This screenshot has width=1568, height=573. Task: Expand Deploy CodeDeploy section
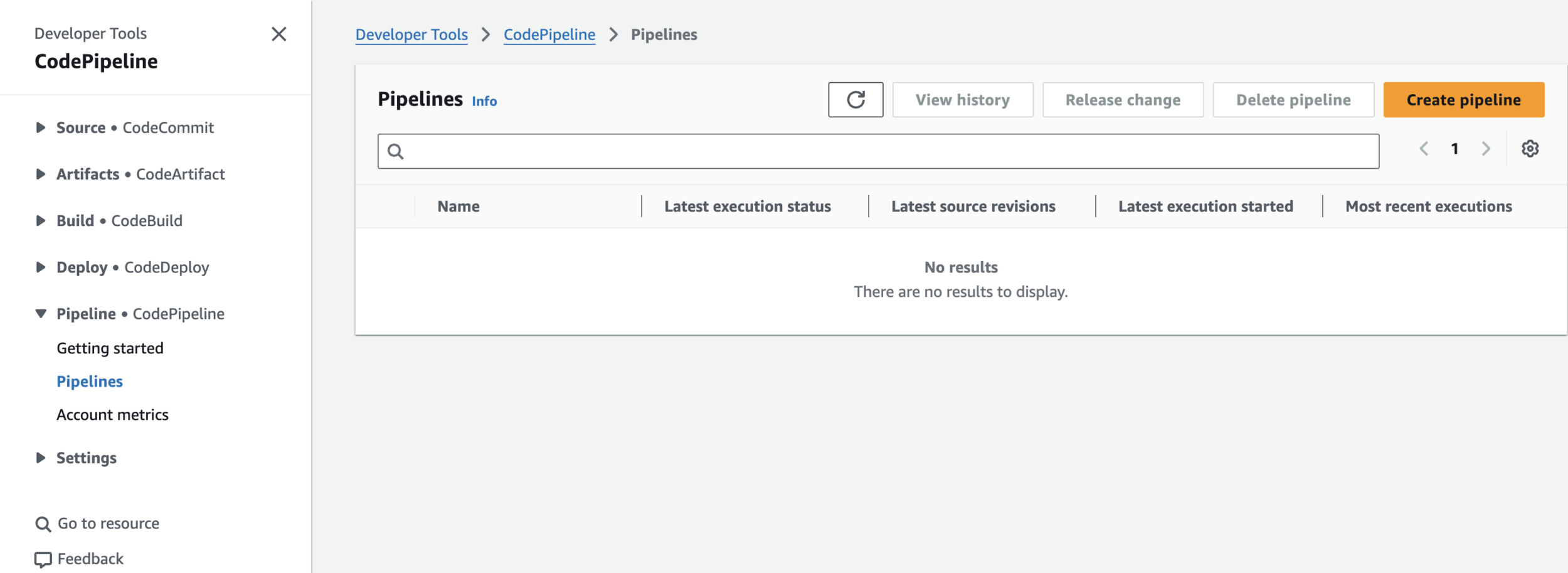41,267
